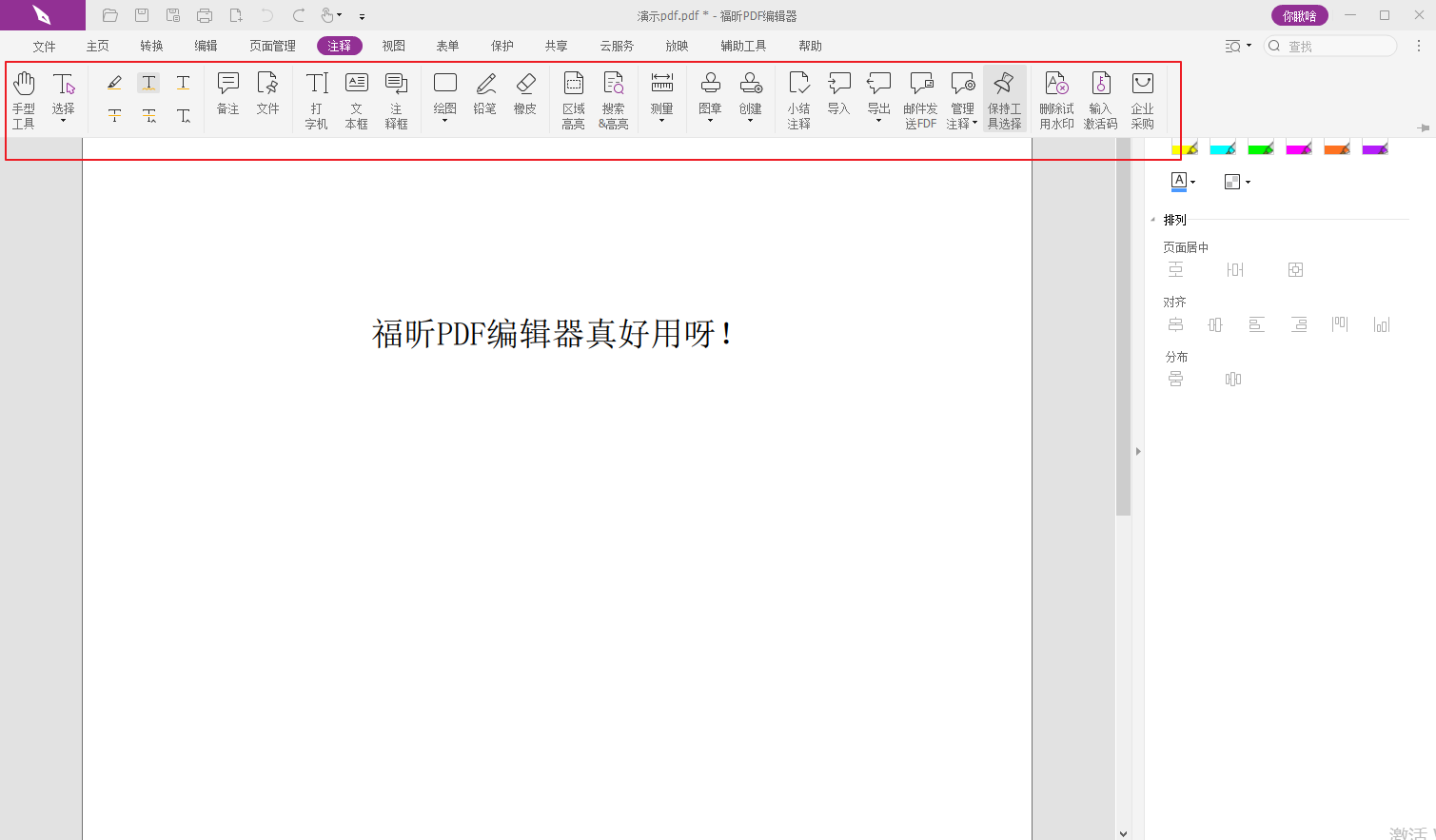
Task: Click the 你瞅啥 account button
Action: point(1299,16)
